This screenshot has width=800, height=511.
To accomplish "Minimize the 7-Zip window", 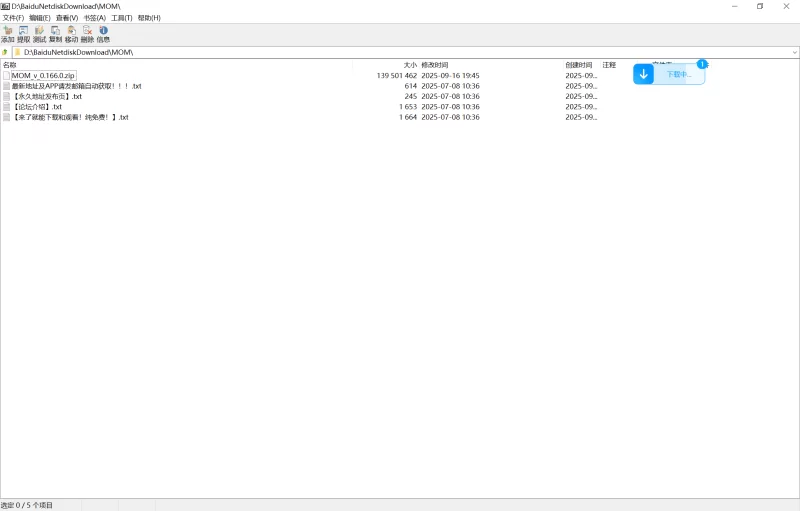I will coord(735,6).
